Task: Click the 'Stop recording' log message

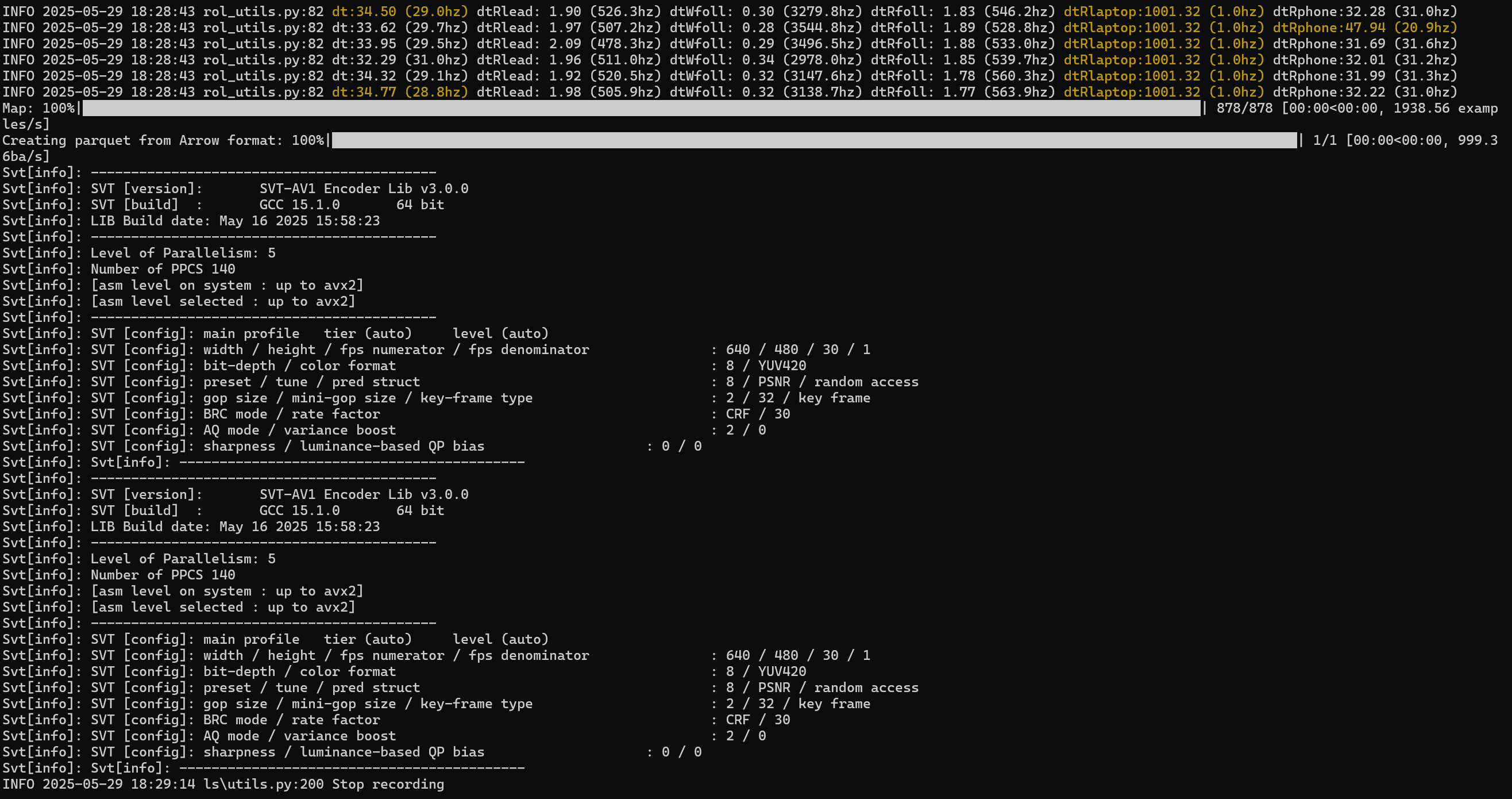Action: click(387, 784)
